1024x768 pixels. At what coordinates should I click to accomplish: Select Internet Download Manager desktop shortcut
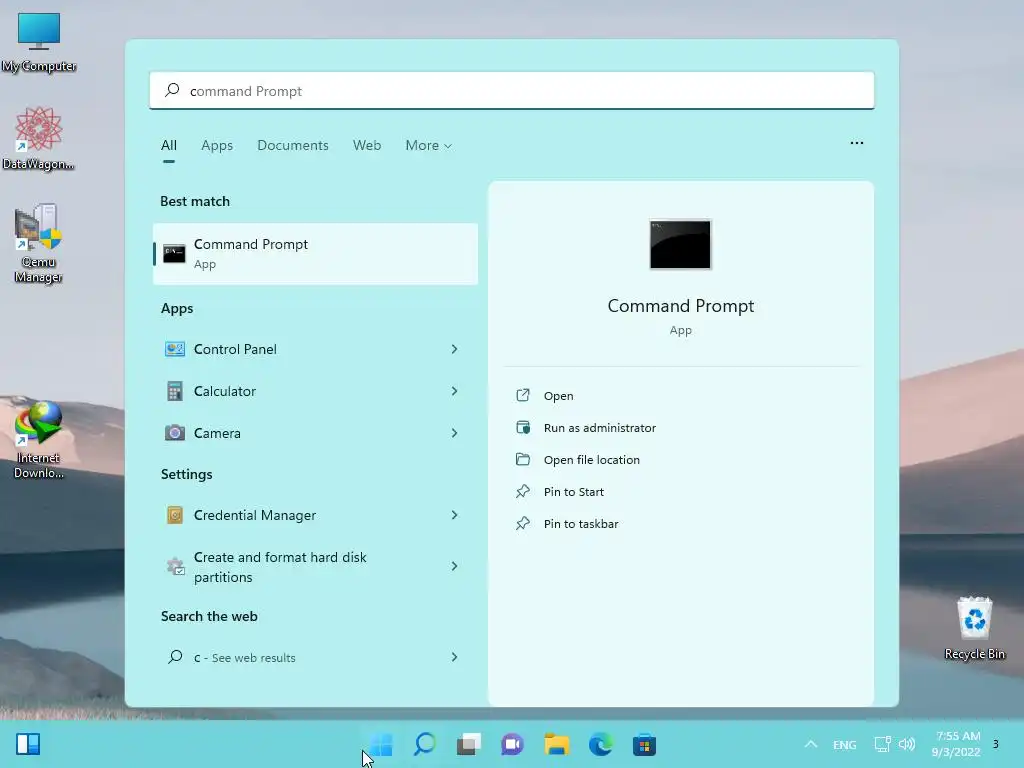pyautogui.click(x=39, y=440)
